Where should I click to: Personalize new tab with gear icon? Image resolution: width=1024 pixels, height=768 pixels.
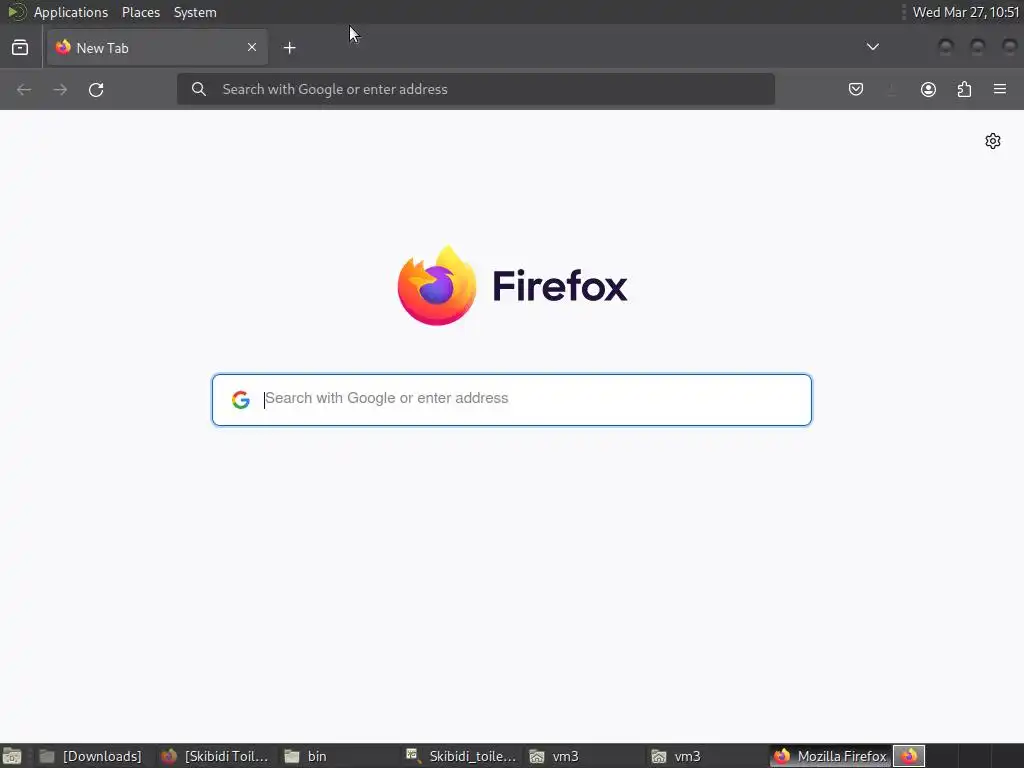(x=993, y=141)
